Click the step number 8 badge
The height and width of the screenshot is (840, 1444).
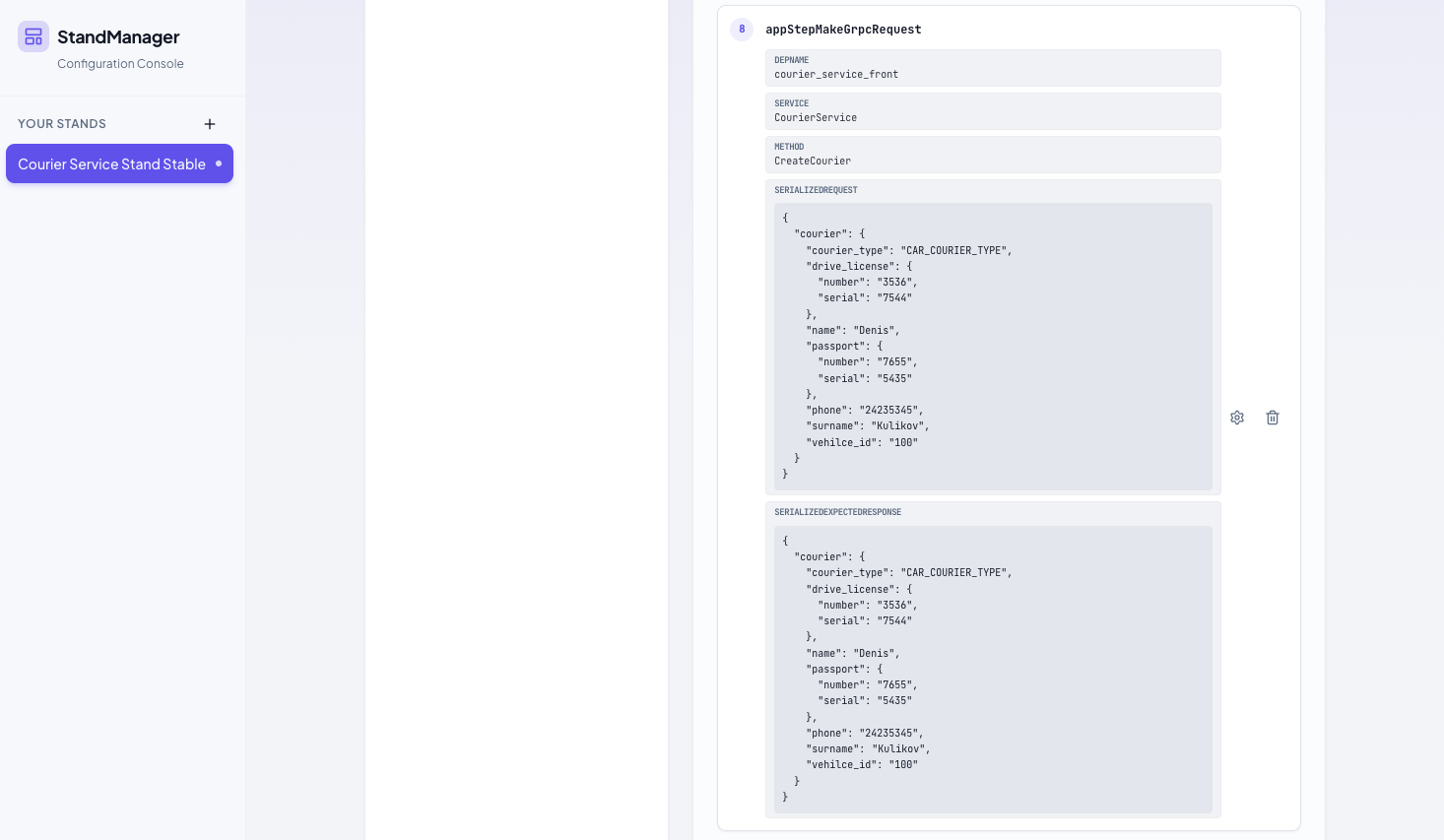point(742,30)
